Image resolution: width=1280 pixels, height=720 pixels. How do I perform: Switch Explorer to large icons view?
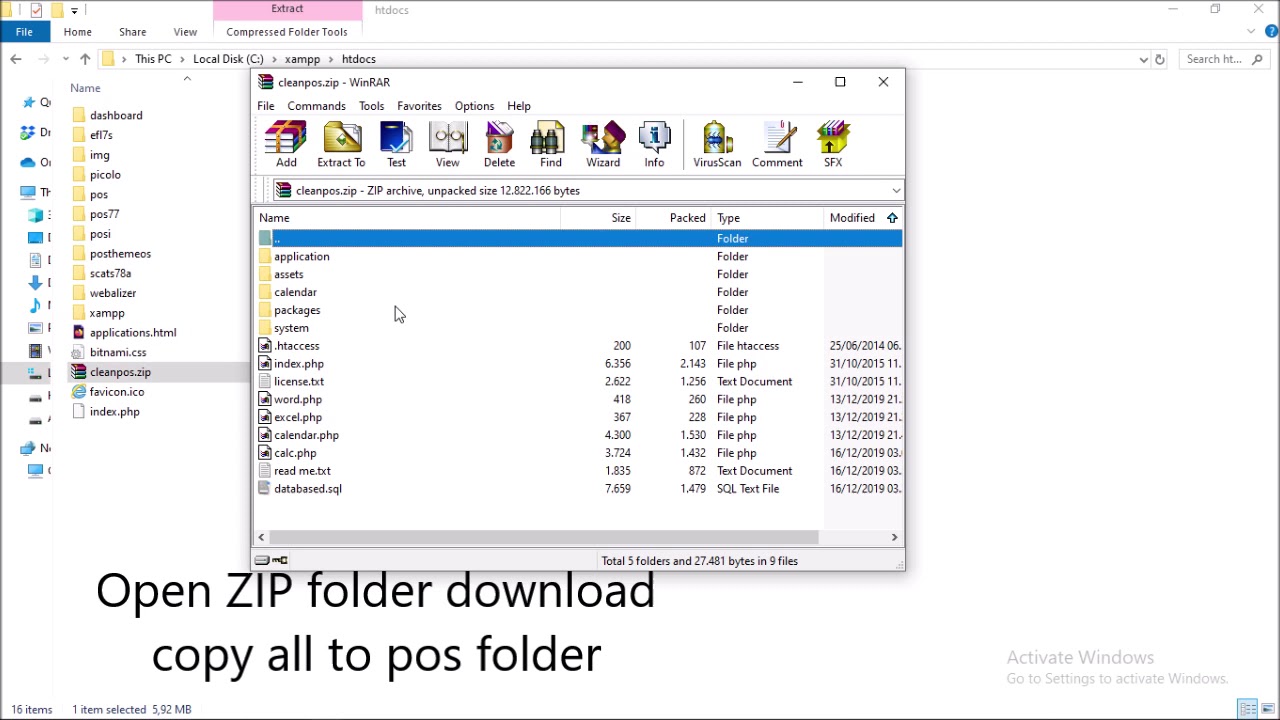1267,709
